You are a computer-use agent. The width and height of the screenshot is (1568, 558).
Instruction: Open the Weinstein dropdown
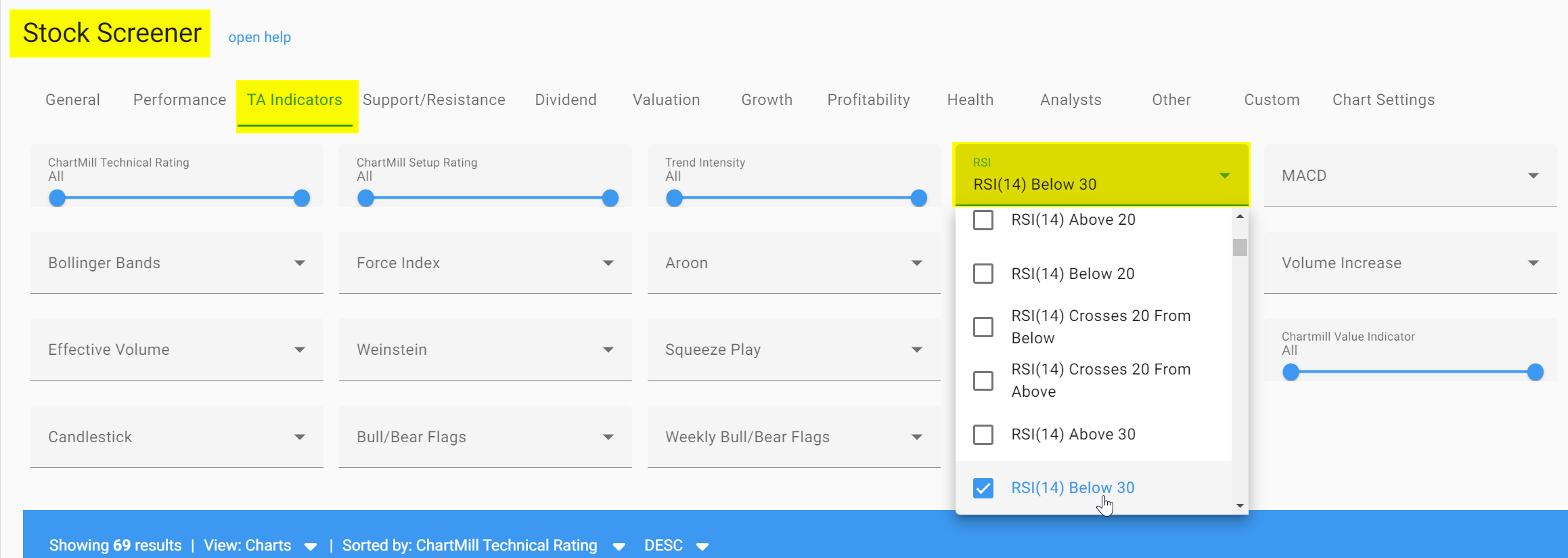(485, 349)
